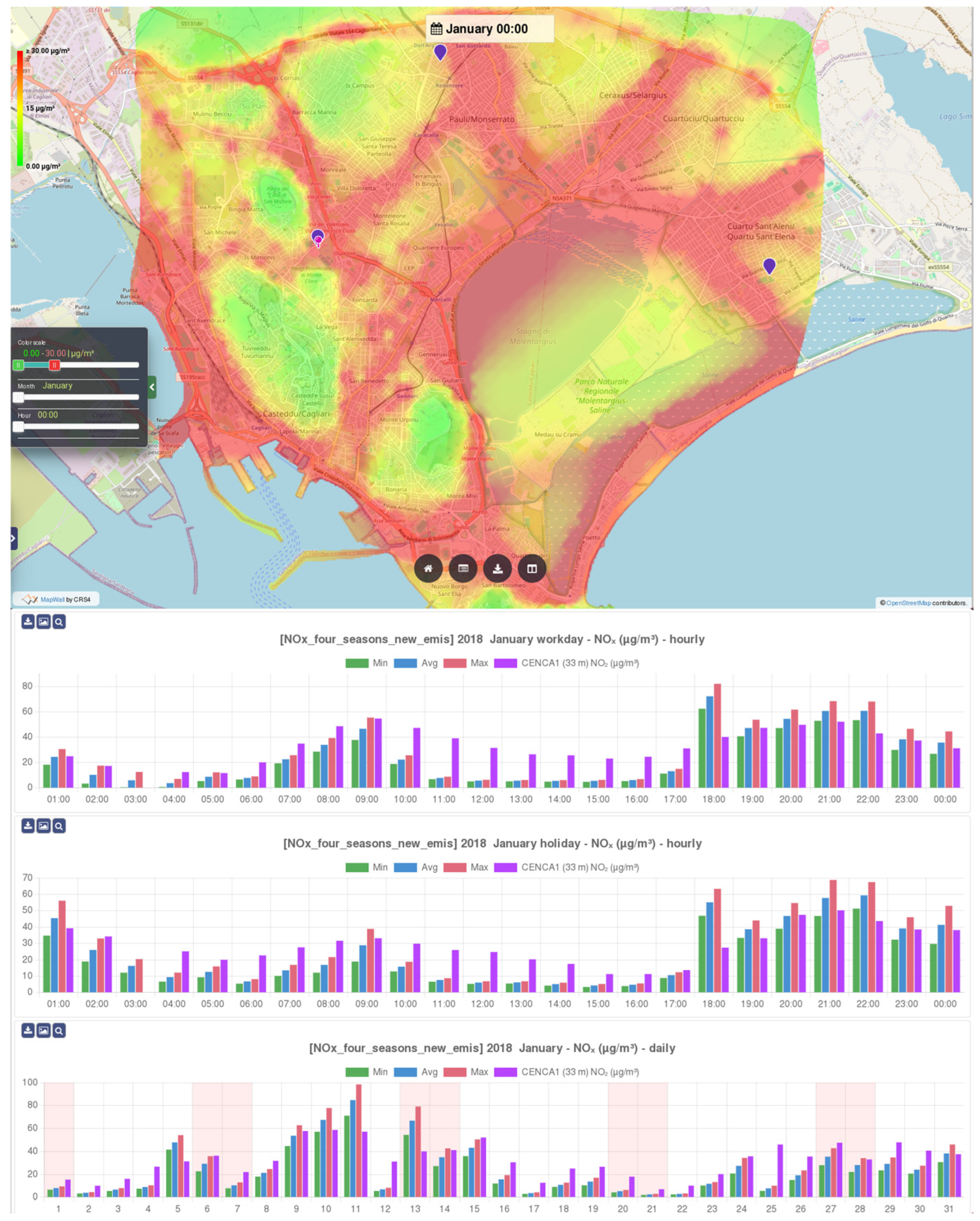Collapse the color scale control panel

point(152,387)
